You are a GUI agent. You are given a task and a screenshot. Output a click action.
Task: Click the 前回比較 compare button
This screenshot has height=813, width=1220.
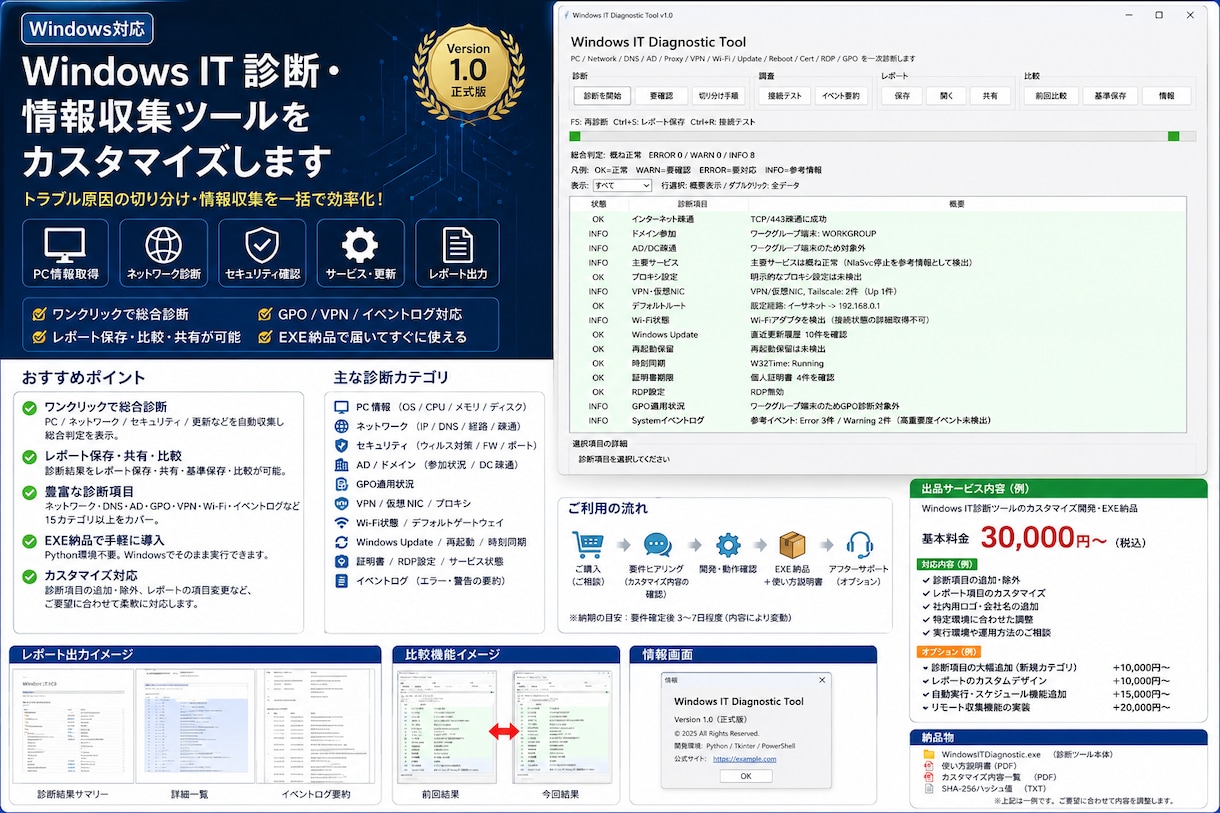pyautogui.click(x=1051, y=96)
